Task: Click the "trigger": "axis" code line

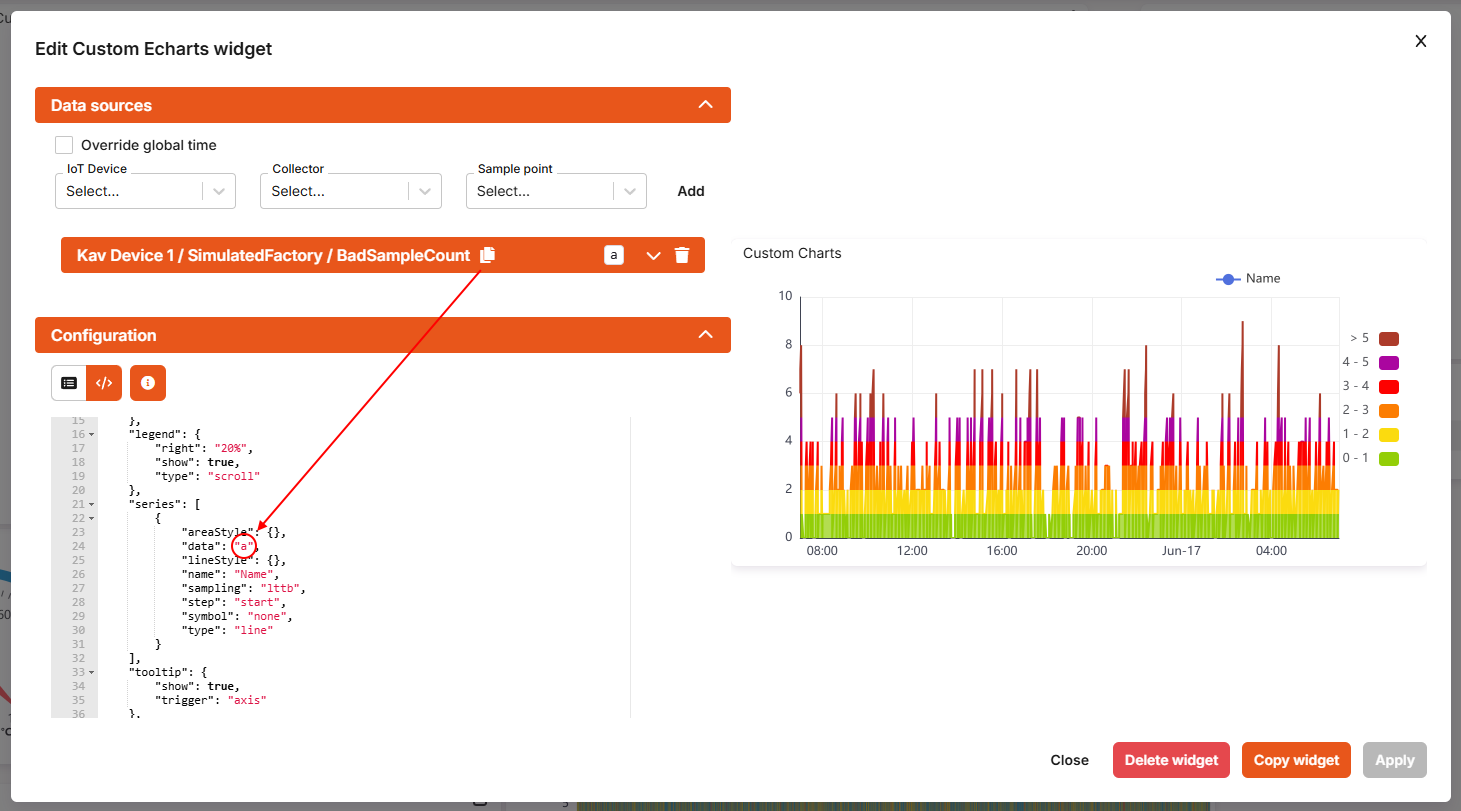Action: point(211,700)
